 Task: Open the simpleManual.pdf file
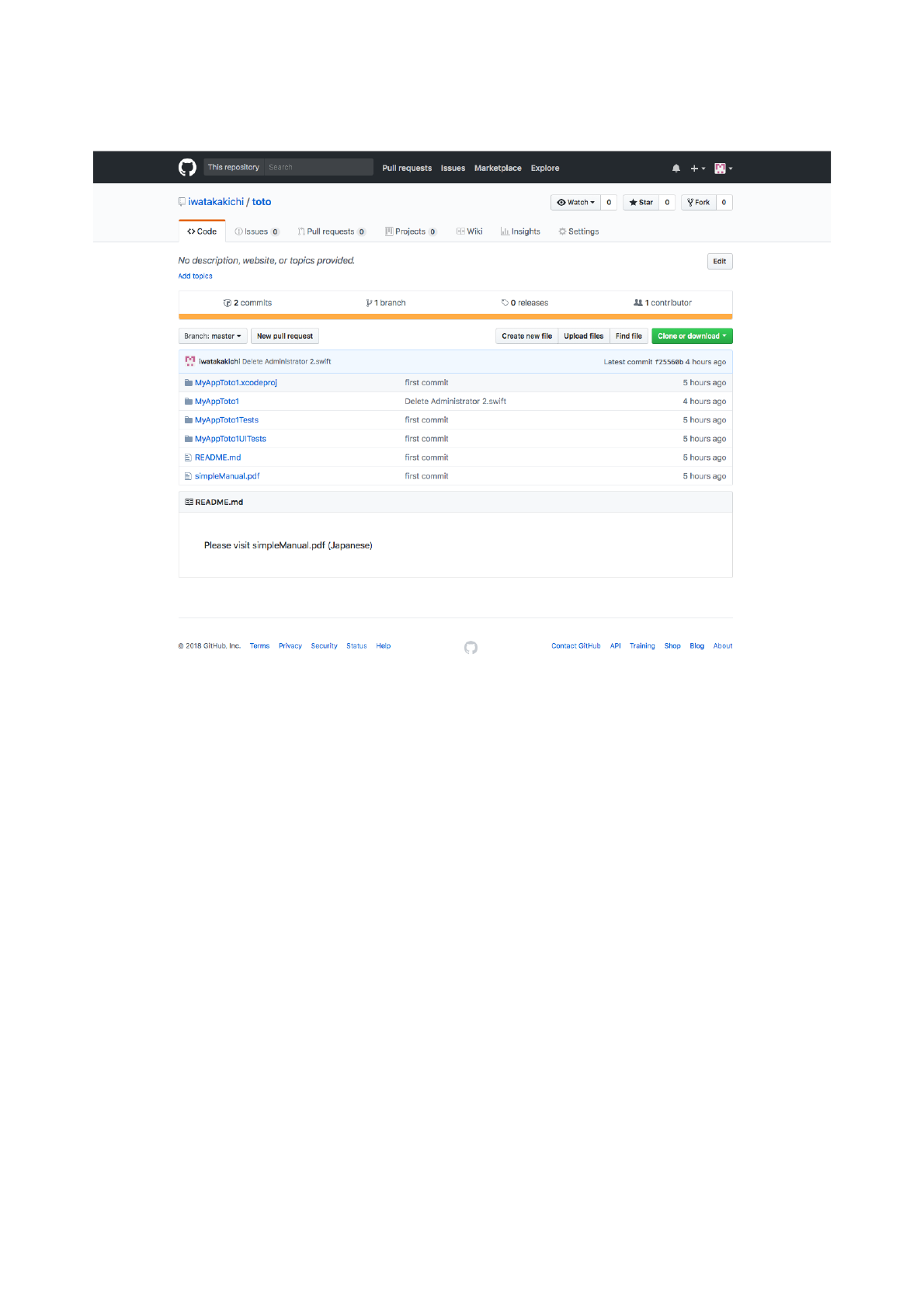pos(227,476)
